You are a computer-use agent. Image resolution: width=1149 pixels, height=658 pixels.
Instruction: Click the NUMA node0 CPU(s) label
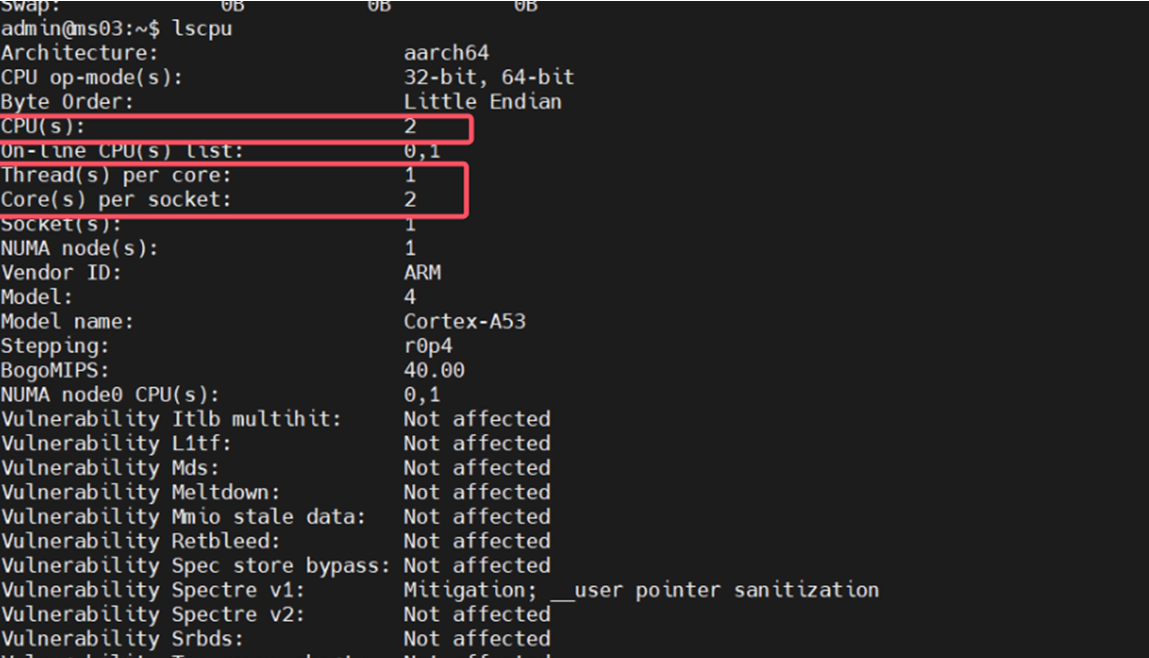(110, 395)
